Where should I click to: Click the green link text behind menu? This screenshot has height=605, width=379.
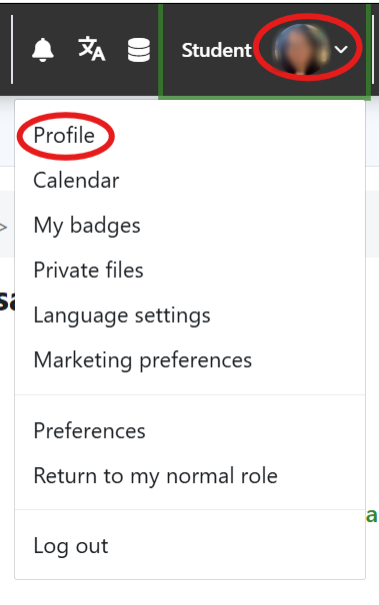coord(372,515)
